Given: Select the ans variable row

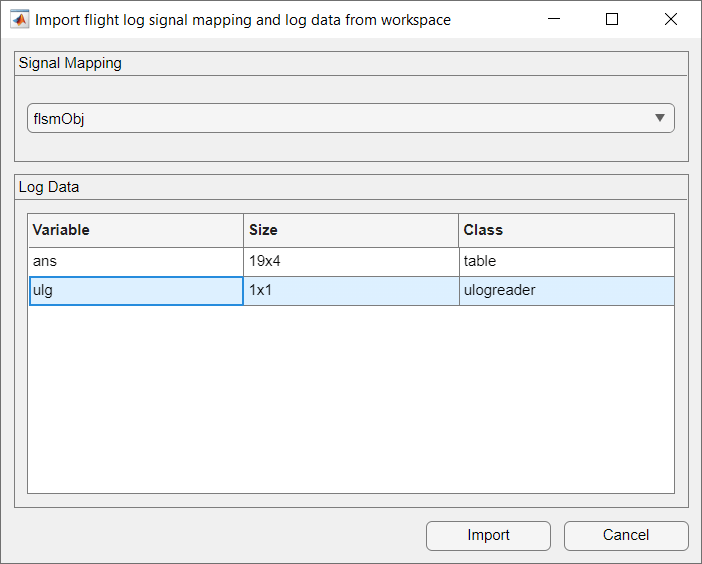Looking at the screenshot, I should (x=135, y=261).
